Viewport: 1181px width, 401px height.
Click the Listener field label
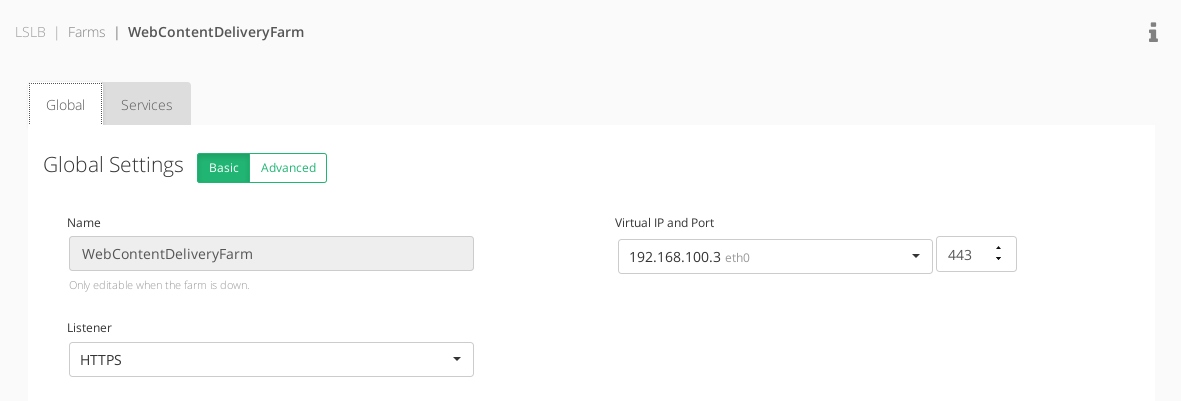tap(89, 328)
